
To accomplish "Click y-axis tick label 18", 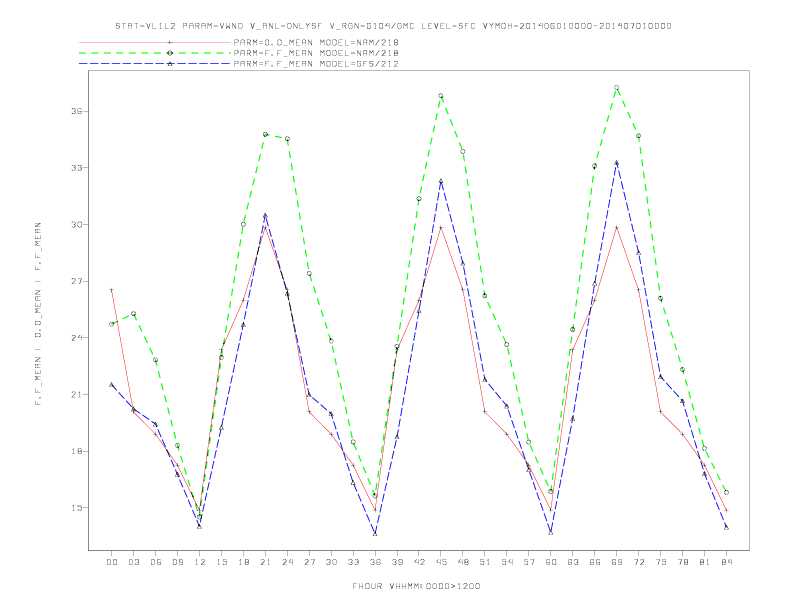I will tap(76, 451).
